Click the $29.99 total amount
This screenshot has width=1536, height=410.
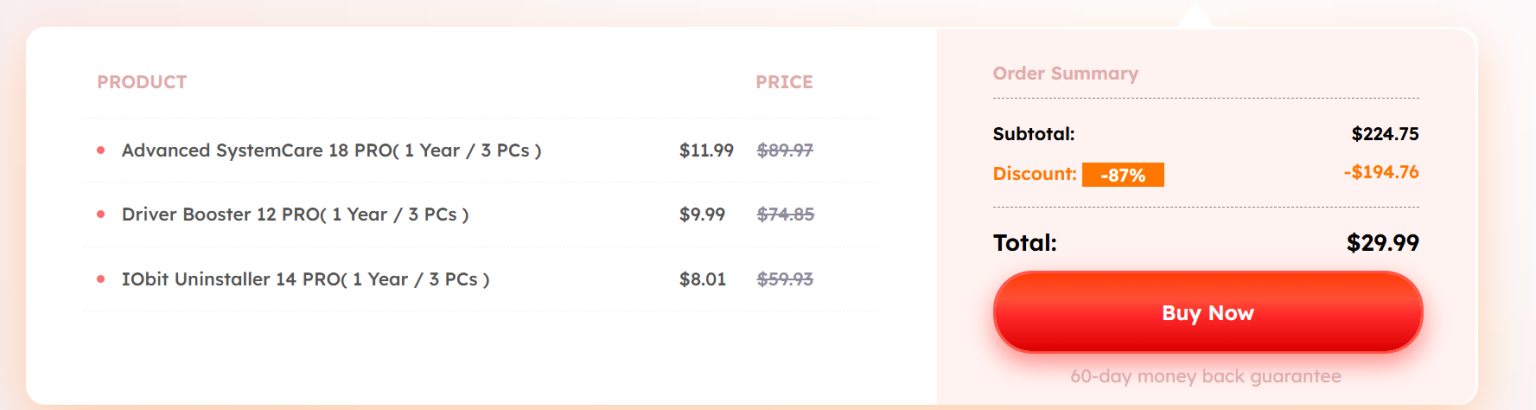(1383, 243)
